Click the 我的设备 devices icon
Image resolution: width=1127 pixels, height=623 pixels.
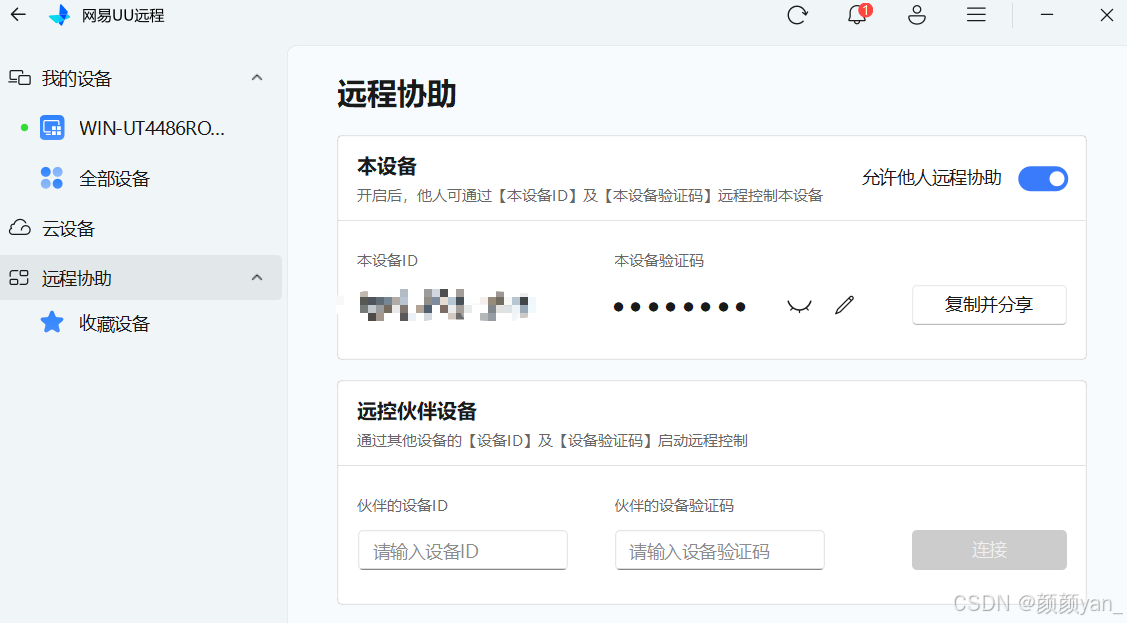point(19,78)
